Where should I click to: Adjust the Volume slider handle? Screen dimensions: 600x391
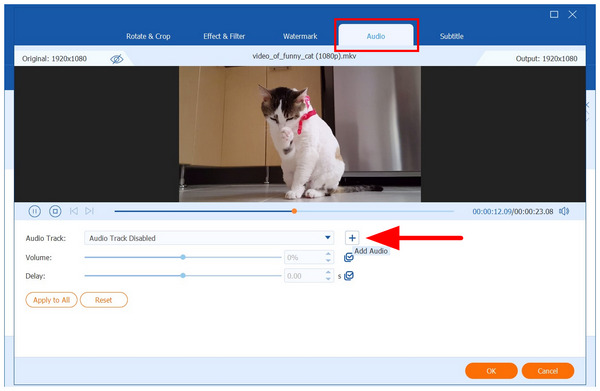coord(183,257)
